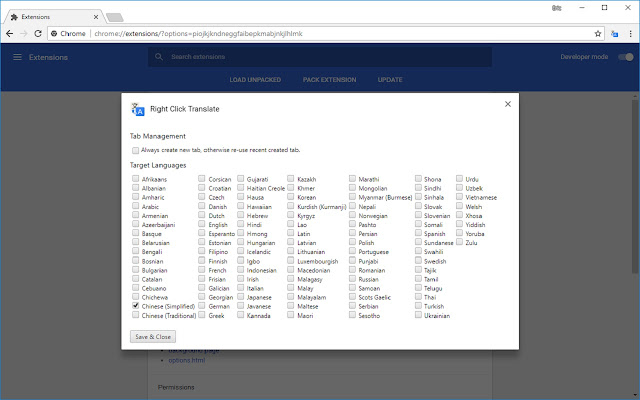Focus the Search extensions field
640x400 pixels.
point(320,57)
